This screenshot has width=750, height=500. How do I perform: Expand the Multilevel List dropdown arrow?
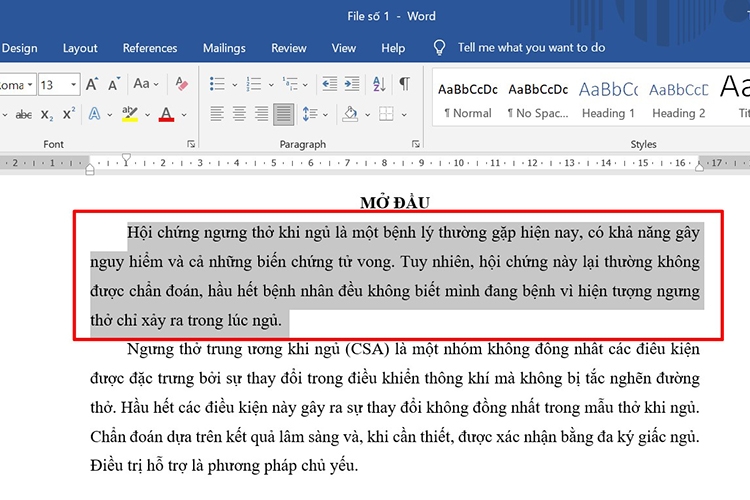[x=305, y=85]
